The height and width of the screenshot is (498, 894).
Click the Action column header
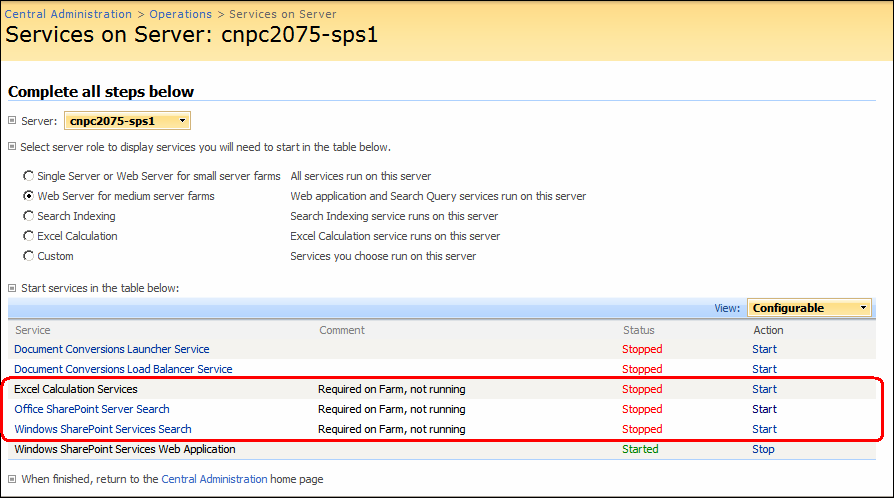pyautogui.click(x=768, y=330)
